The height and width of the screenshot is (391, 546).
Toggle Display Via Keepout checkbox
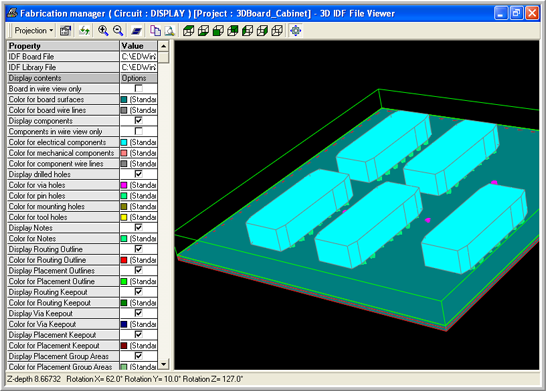point(138,313)
